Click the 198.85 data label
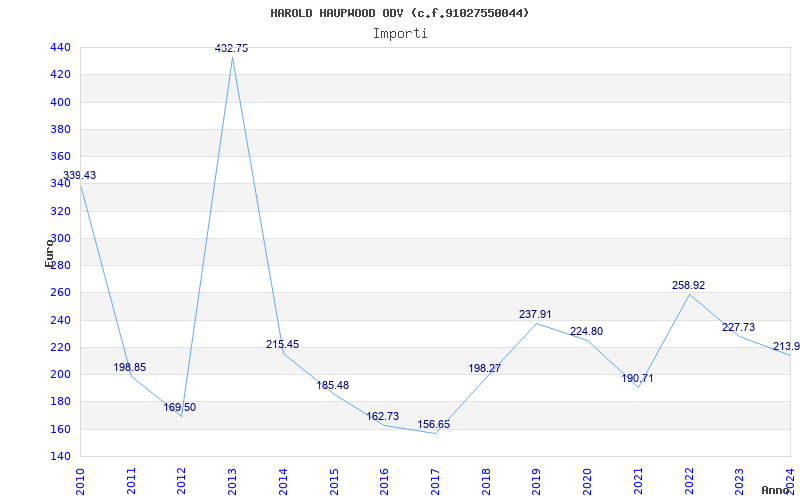 pyautogui.click(x=130, y=367)
